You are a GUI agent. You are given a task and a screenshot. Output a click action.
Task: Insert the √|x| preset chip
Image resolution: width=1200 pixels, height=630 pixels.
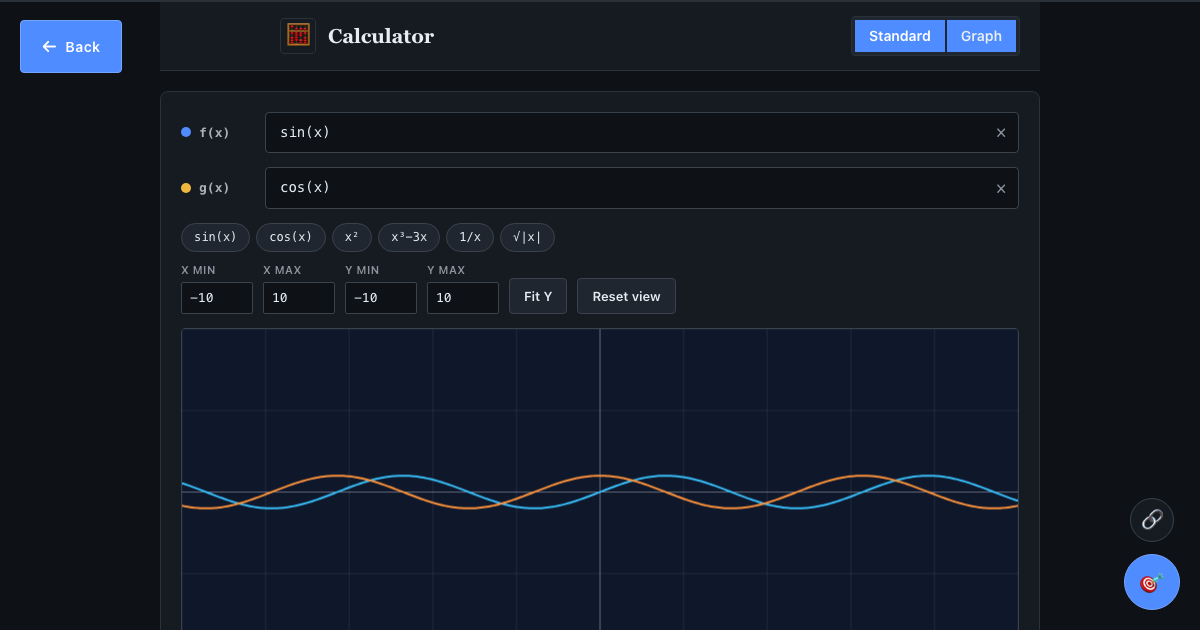pyautogui.click(x=527, y=237)
